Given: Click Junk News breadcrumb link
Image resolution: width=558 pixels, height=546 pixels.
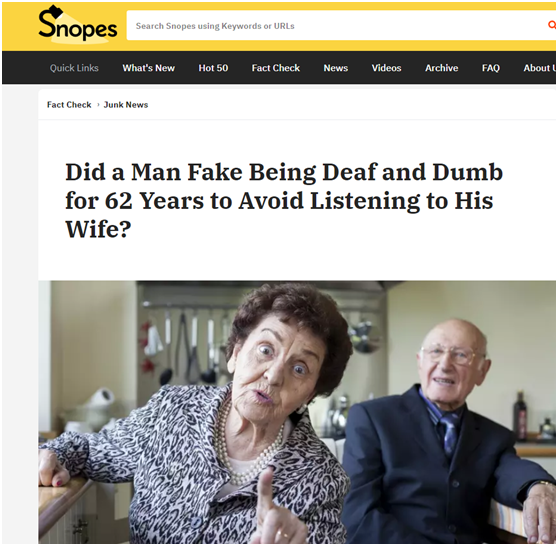Looking at the screenshot, I should 126,105.
